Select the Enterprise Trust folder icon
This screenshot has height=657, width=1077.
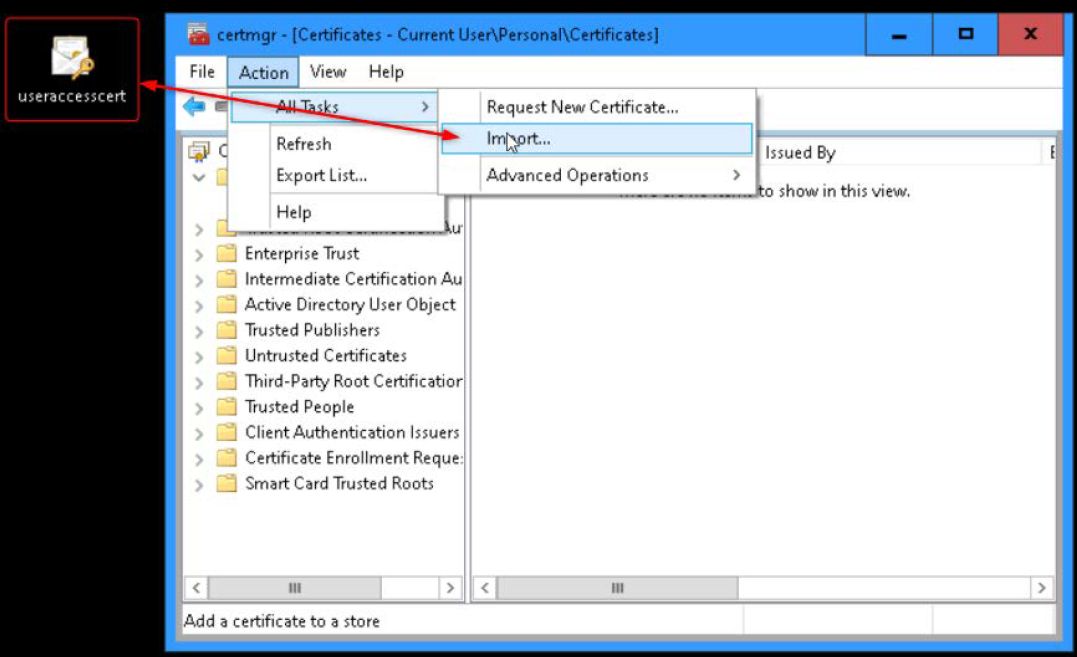pos(226,254)
